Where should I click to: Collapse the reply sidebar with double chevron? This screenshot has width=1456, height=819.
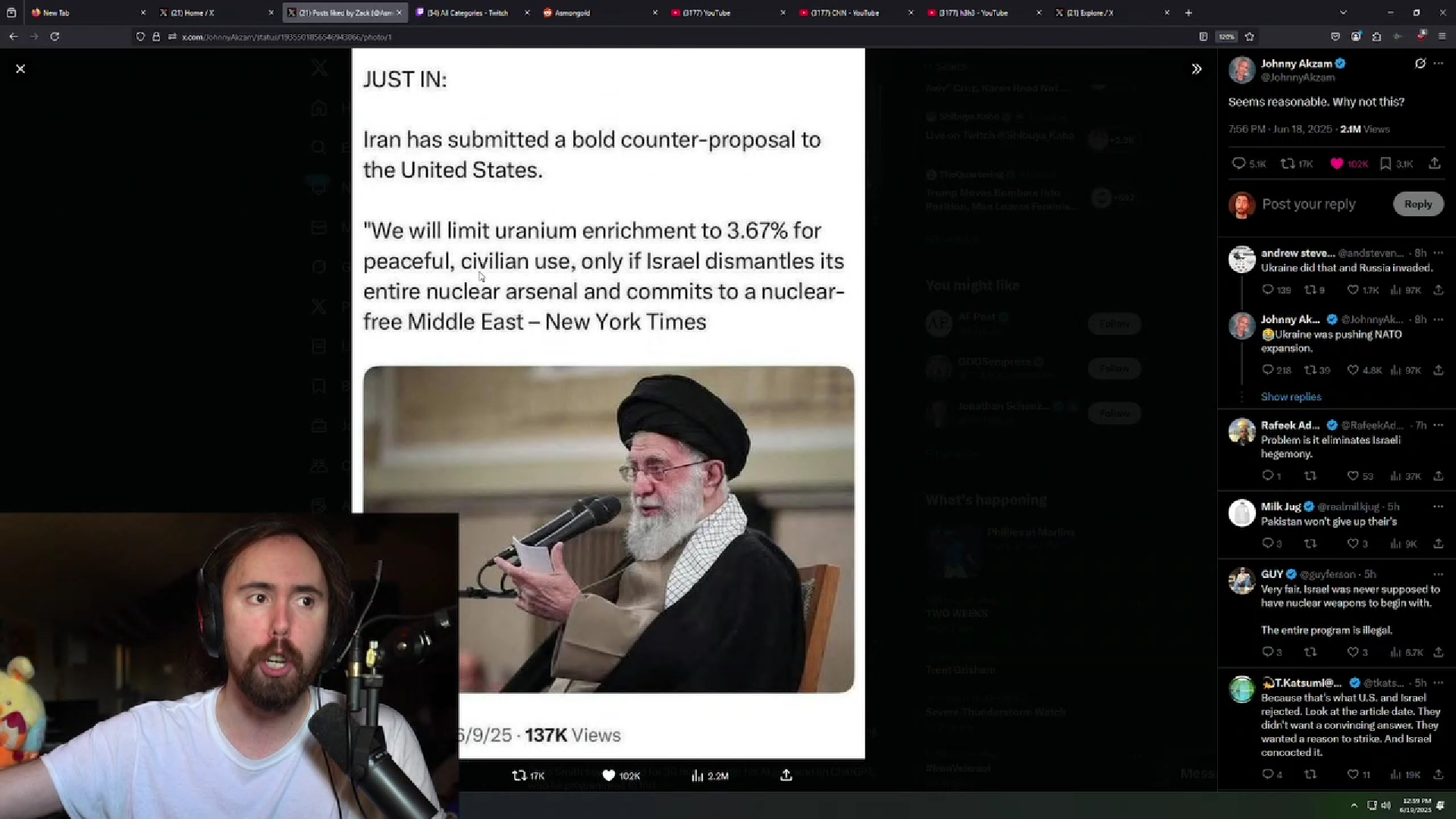pyautogui.click(x=1197, y=69)
